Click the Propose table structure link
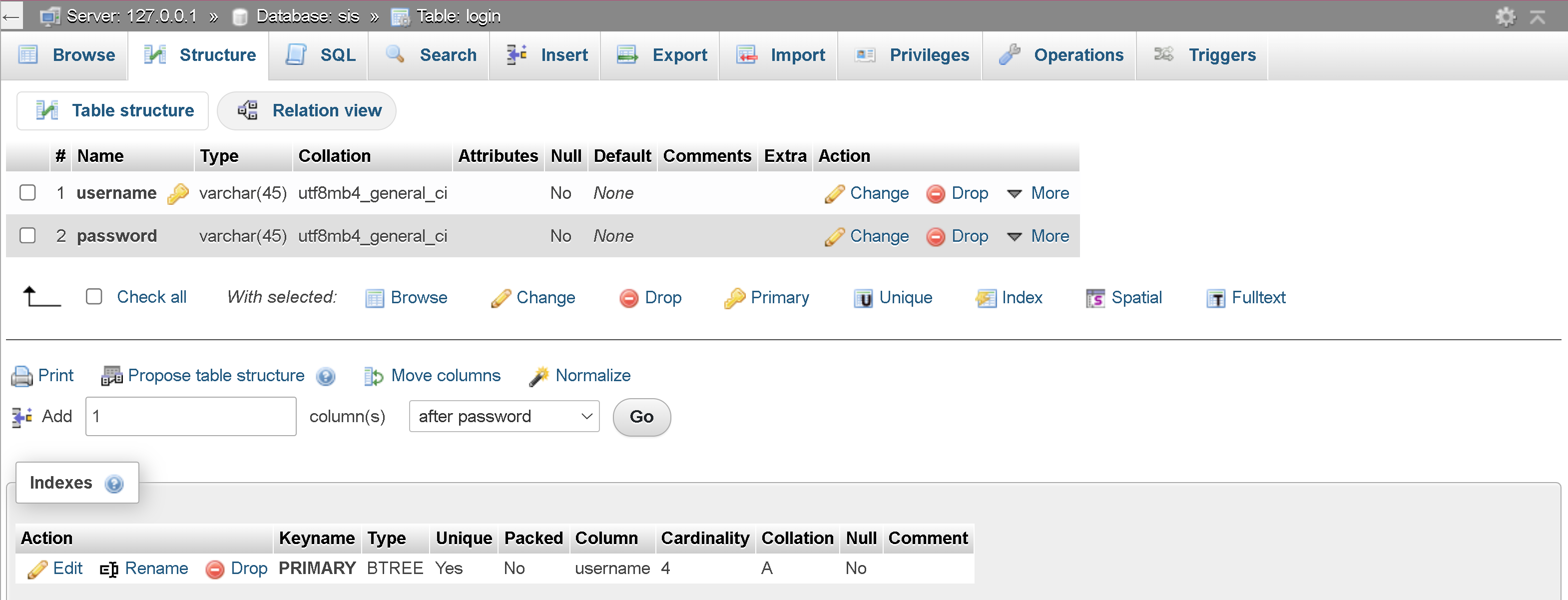The height and width of the screenshot is (600, 1568). click(216, 376)
